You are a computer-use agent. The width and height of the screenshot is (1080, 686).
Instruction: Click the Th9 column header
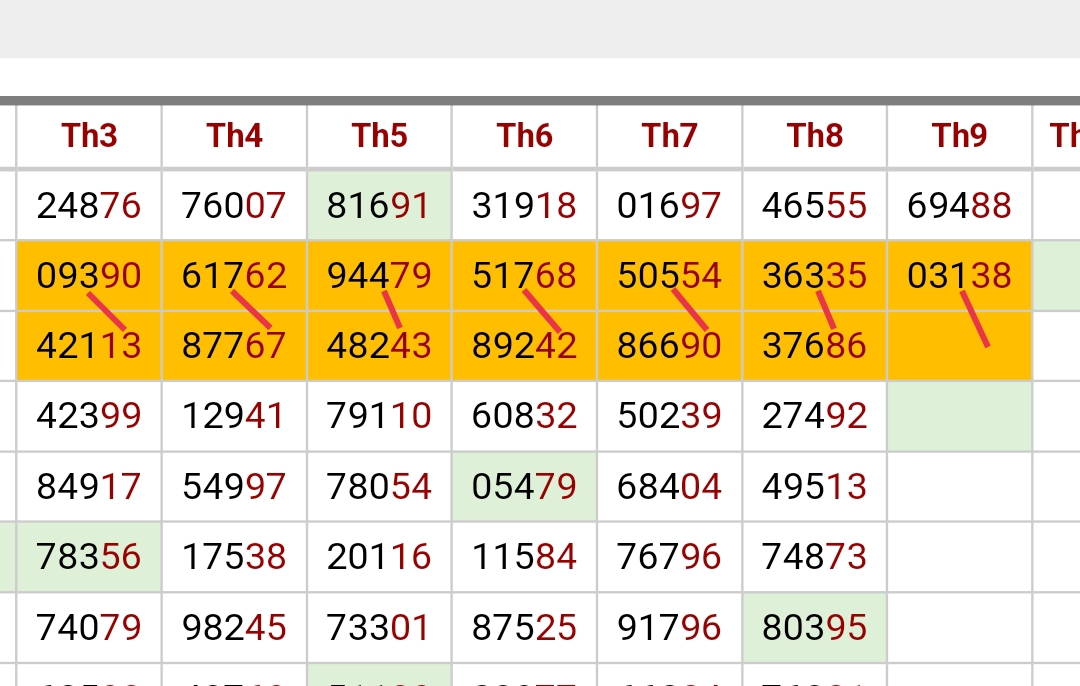959,136
